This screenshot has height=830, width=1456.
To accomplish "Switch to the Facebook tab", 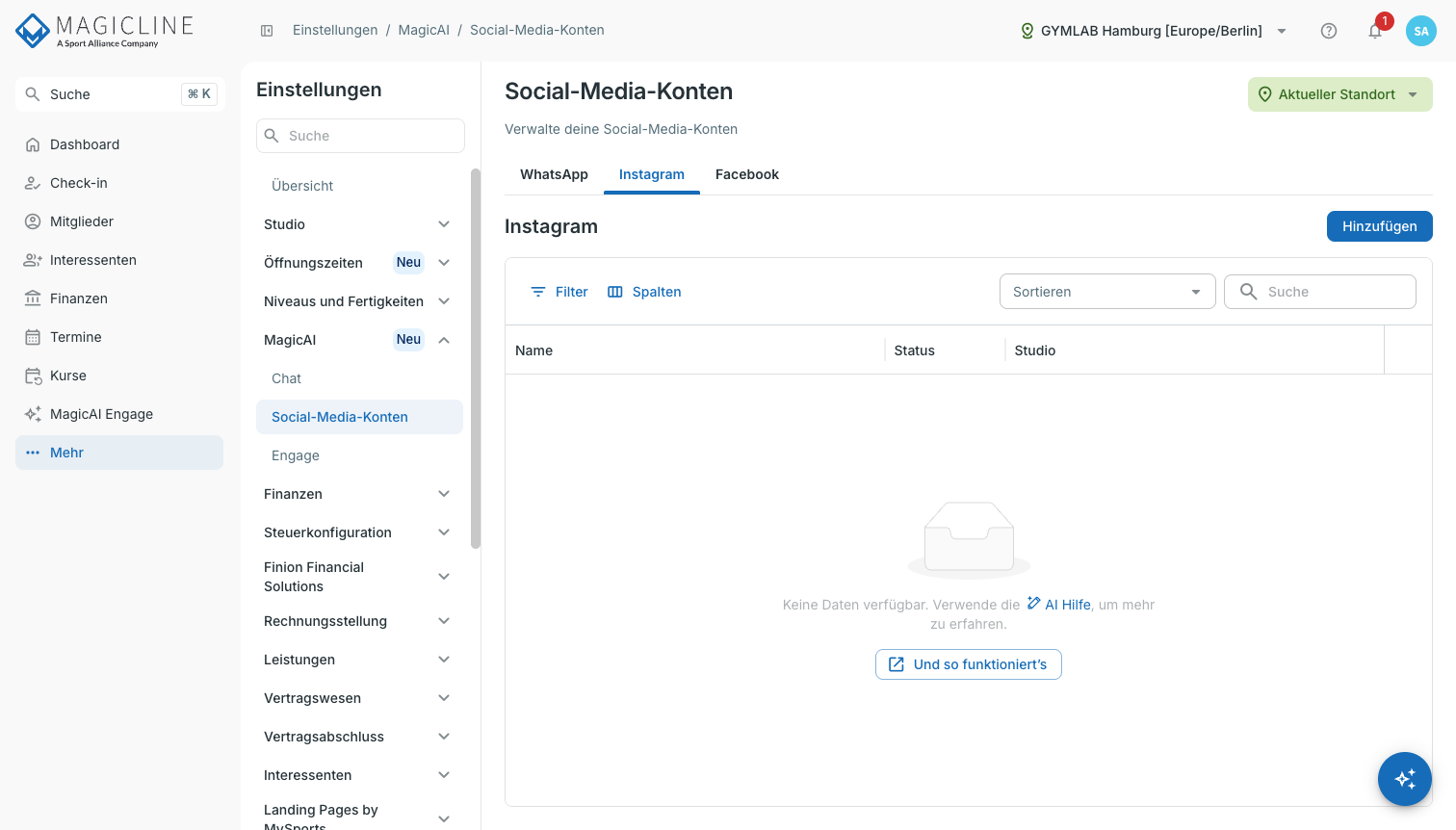I will (x=747, y=174).
